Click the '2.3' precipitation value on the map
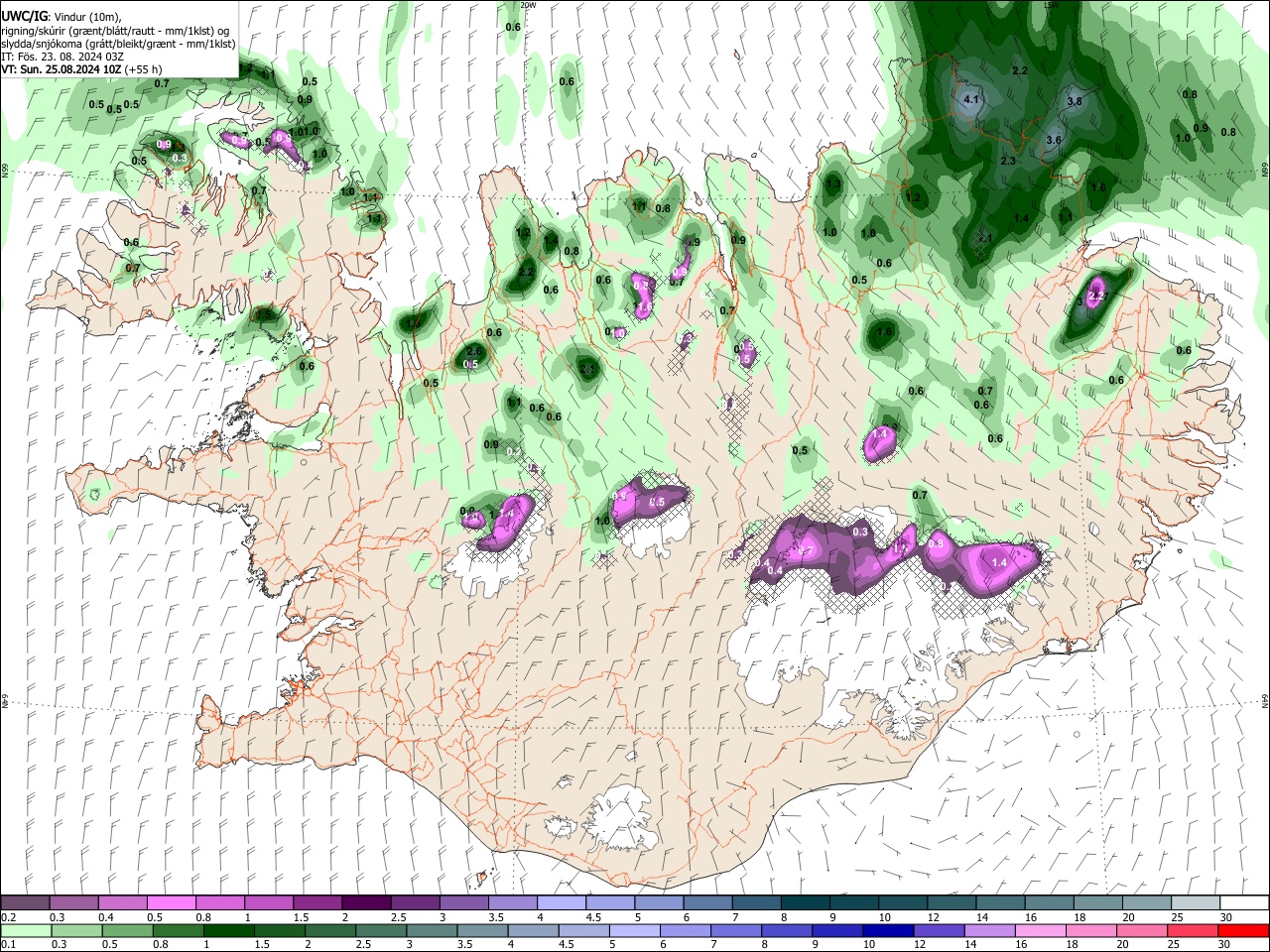 click(x=1008, y=161)
